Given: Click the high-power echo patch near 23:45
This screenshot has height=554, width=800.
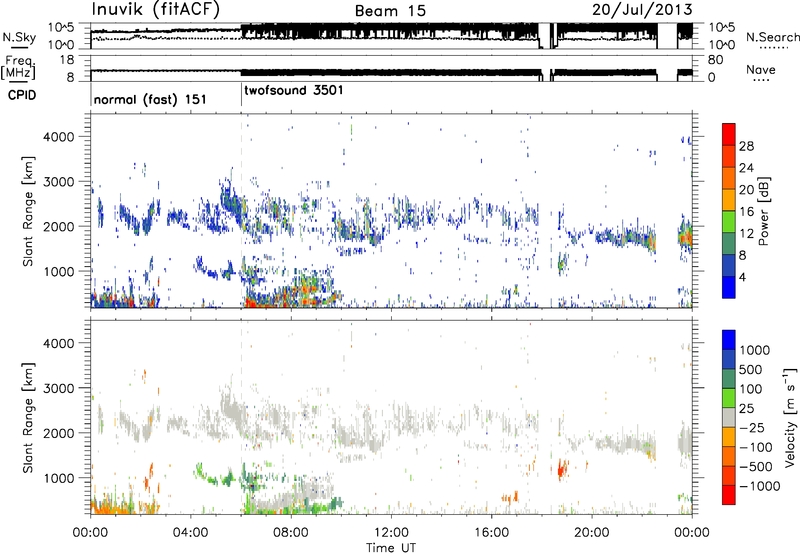Looking at the screenshot, I should tap(686, 236).
